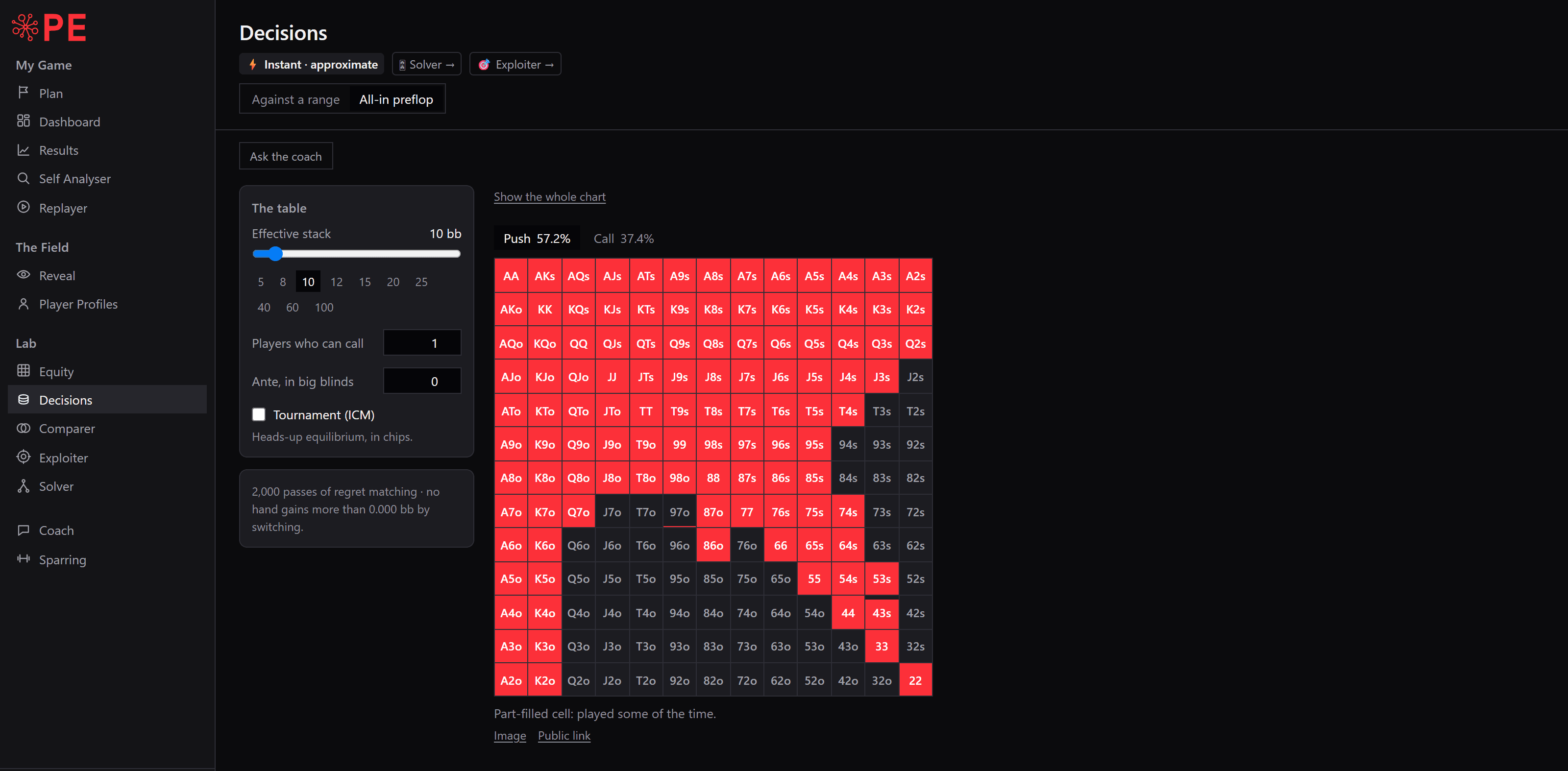
Task: Select the 15 bb stack preset
Action: [365, 282]
